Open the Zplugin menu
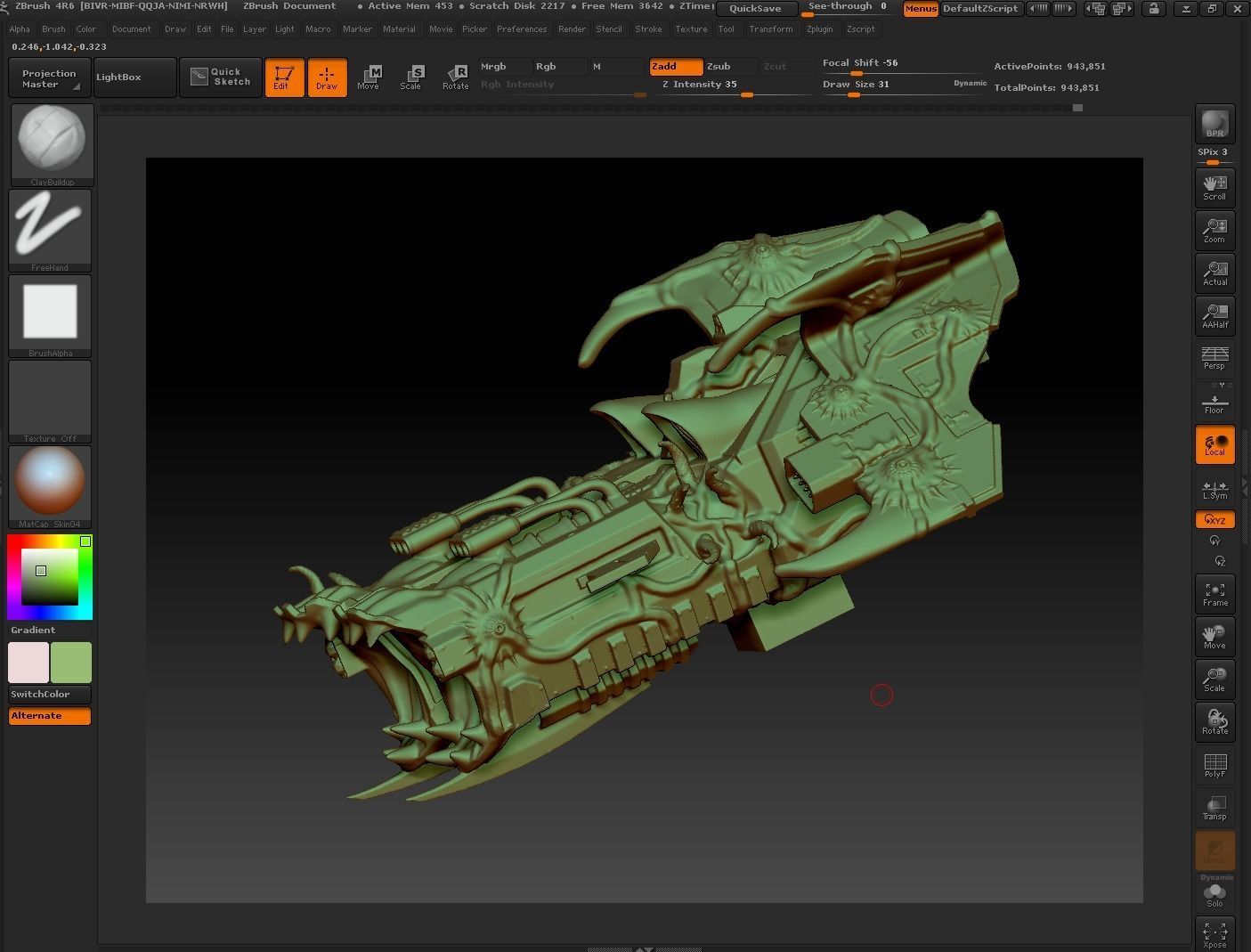 819,29
